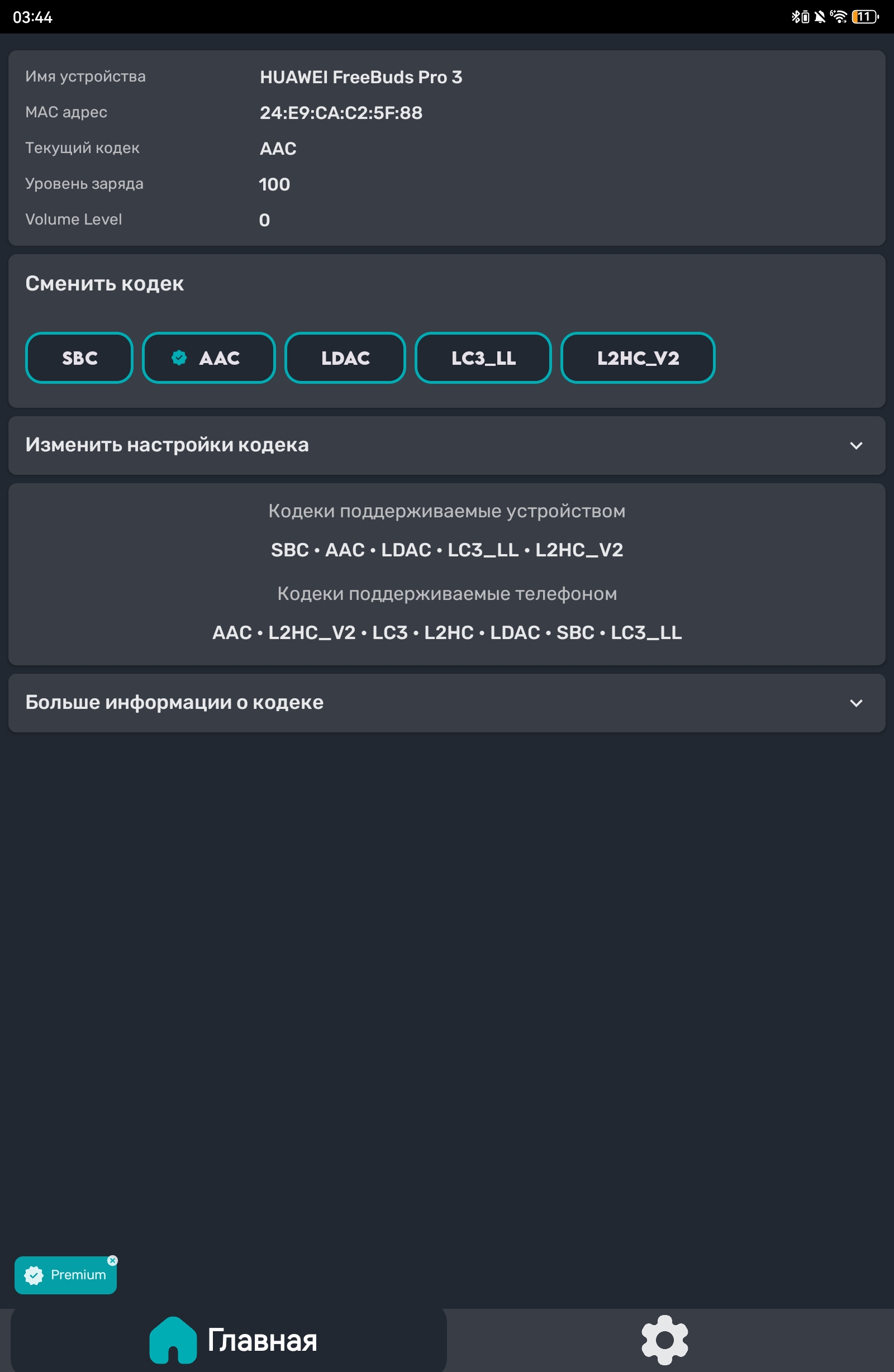Tap the muted notifications bell icon
894x1372 pixels.
pyautogui.click(x=820, y=17)
